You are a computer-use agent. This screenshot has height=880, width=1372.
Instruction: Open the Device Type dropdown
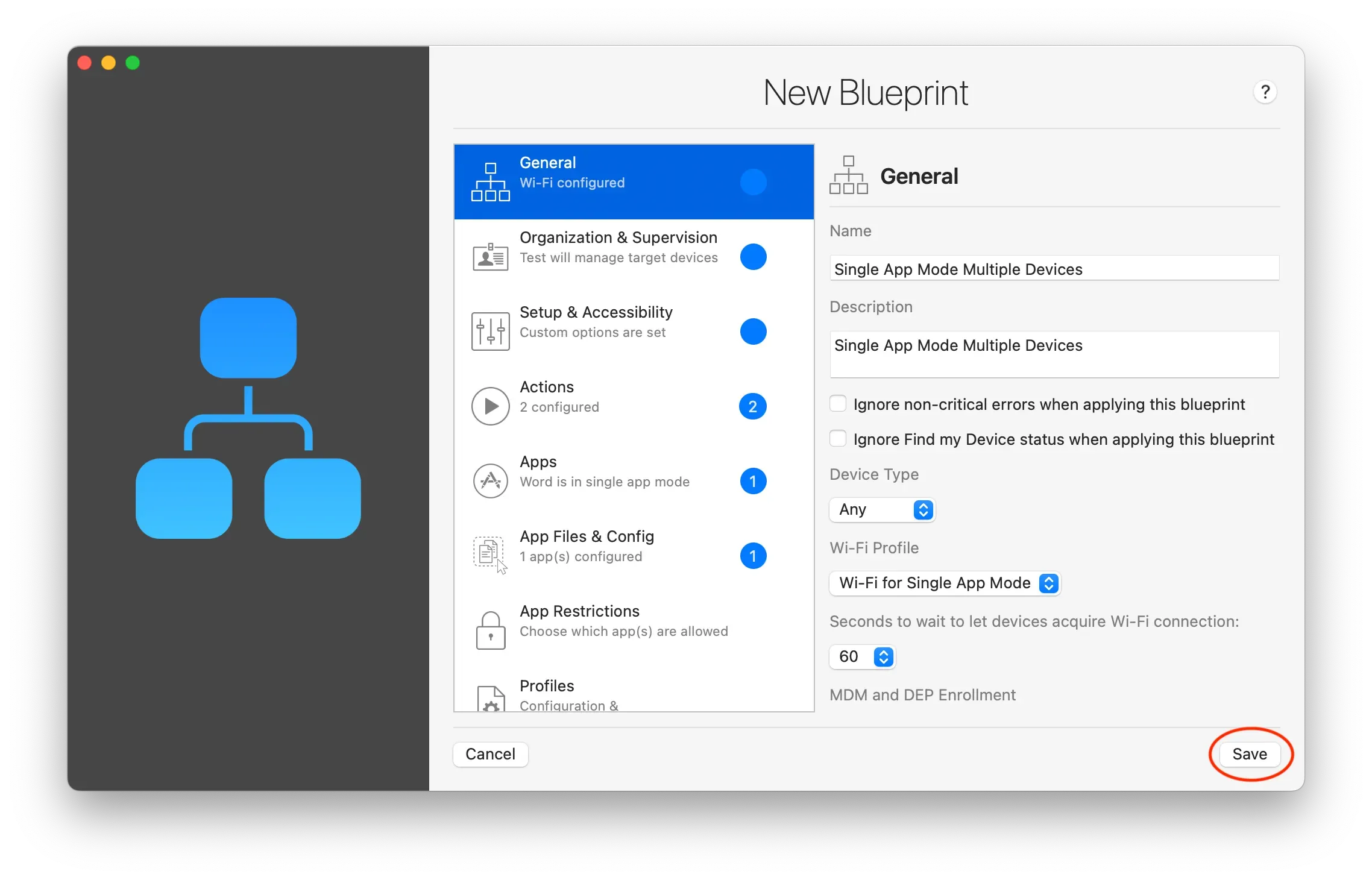882,510
